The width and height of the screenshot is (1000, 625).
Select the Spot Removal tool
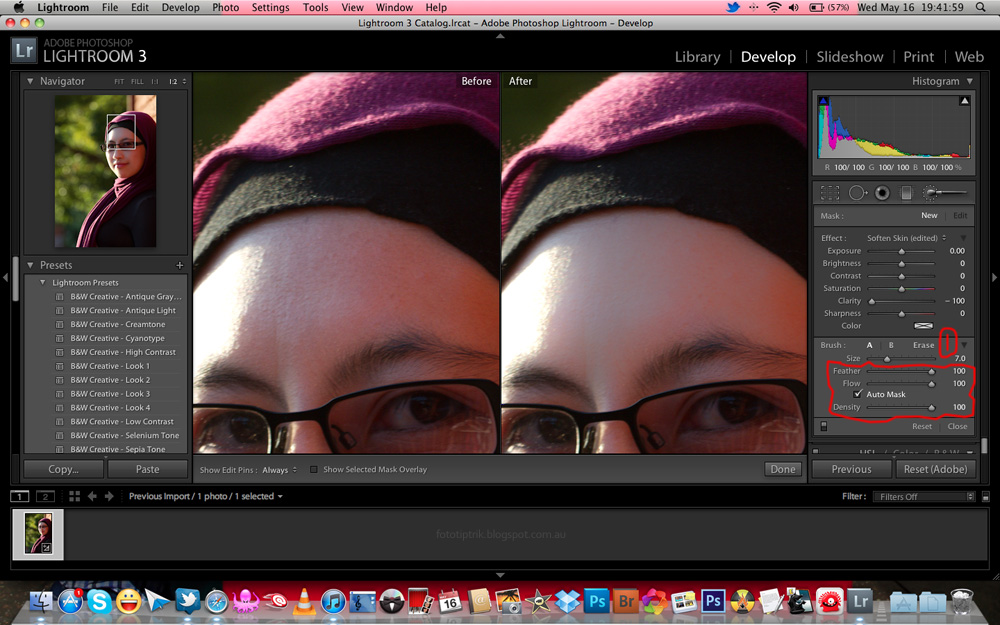(857, 193)
